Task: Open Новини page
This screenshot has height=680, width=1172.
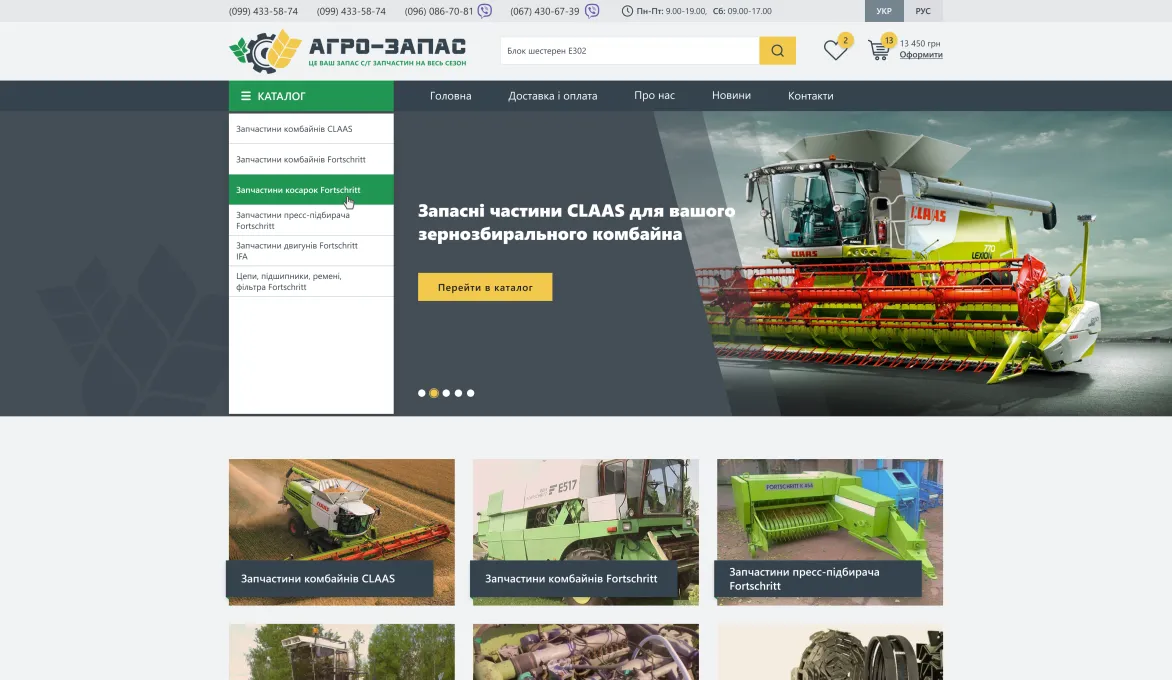Action: pos(731,96)
